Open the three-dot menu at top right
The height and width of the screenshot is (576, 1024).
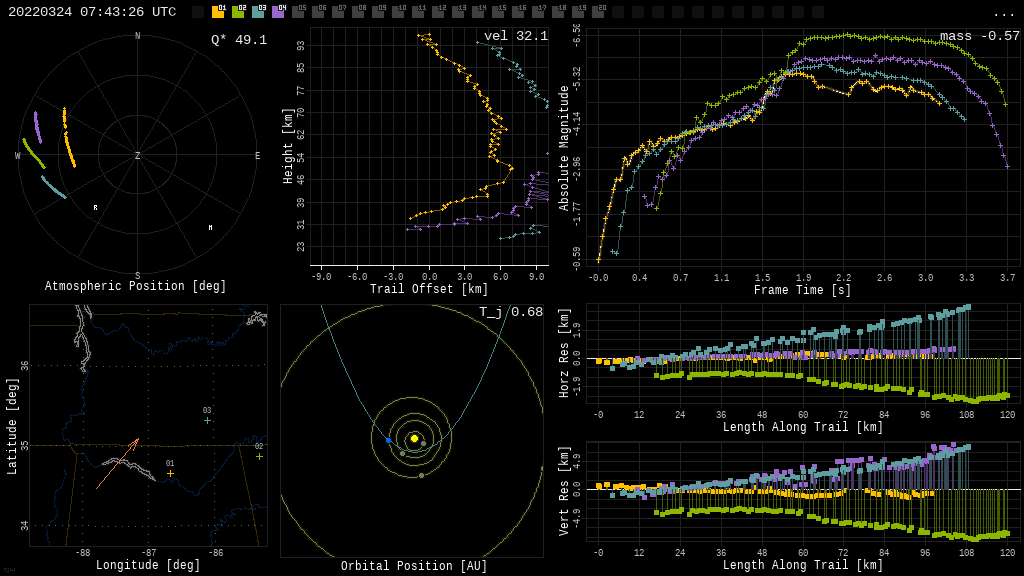point(1003,13)
